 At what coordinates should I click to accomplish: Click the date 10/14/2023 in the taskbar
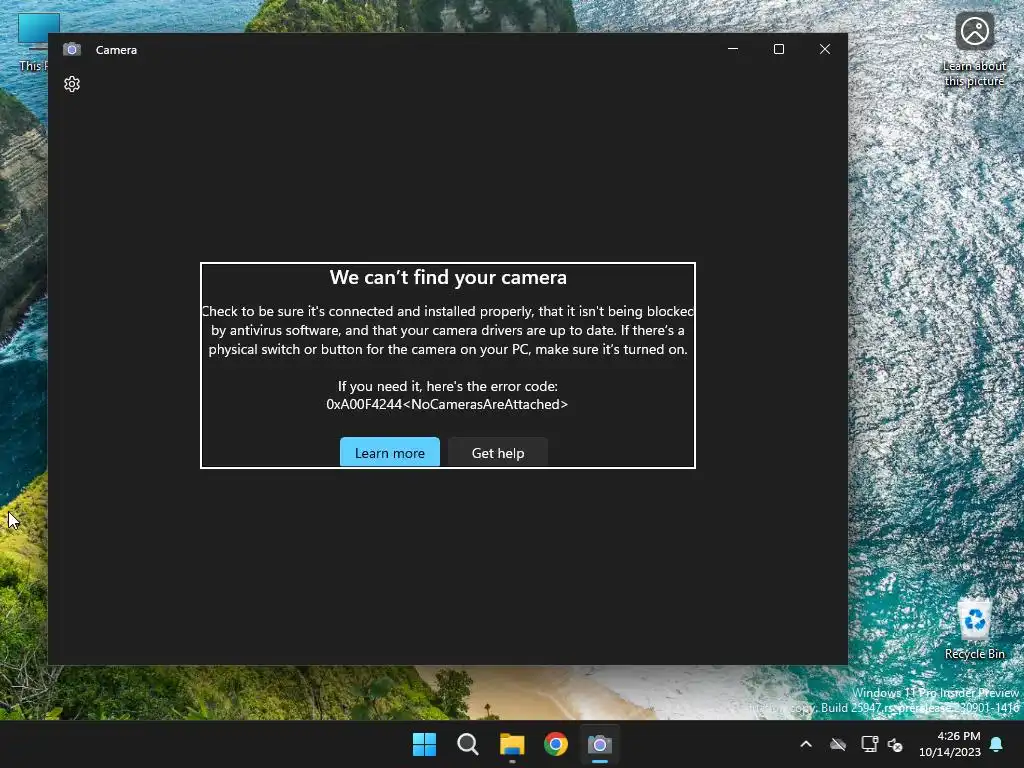click(x=950, y=752)
